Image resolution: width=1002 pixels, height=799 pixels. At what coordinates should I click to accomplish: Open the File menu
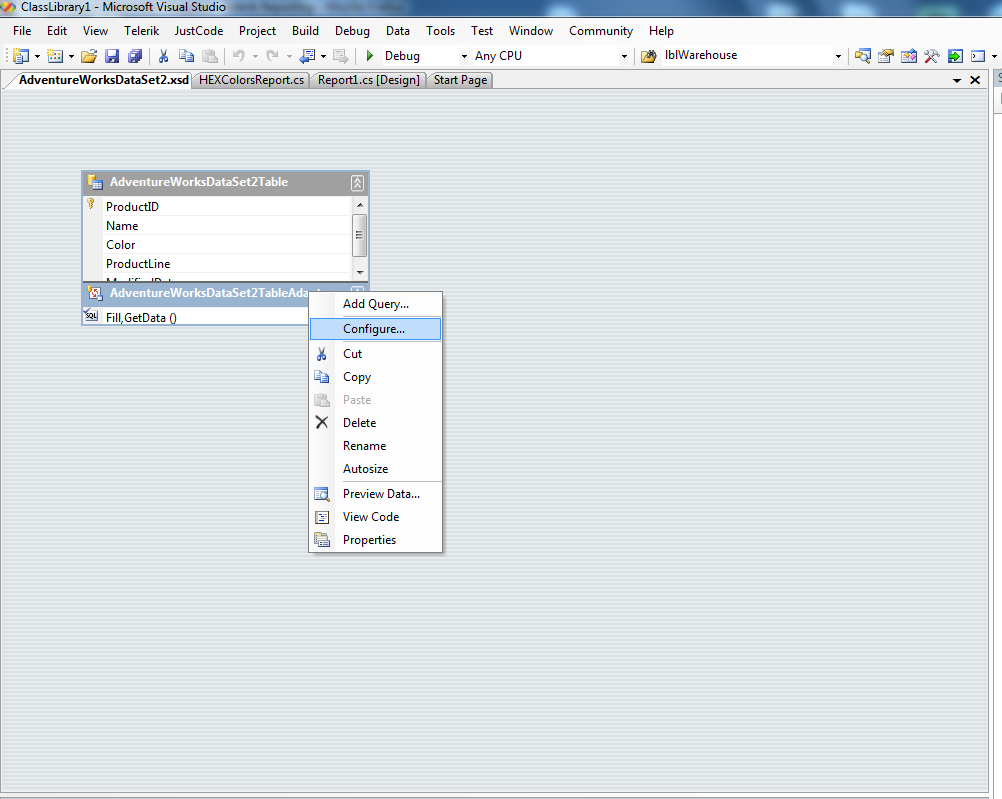click(x=22, y=31)
